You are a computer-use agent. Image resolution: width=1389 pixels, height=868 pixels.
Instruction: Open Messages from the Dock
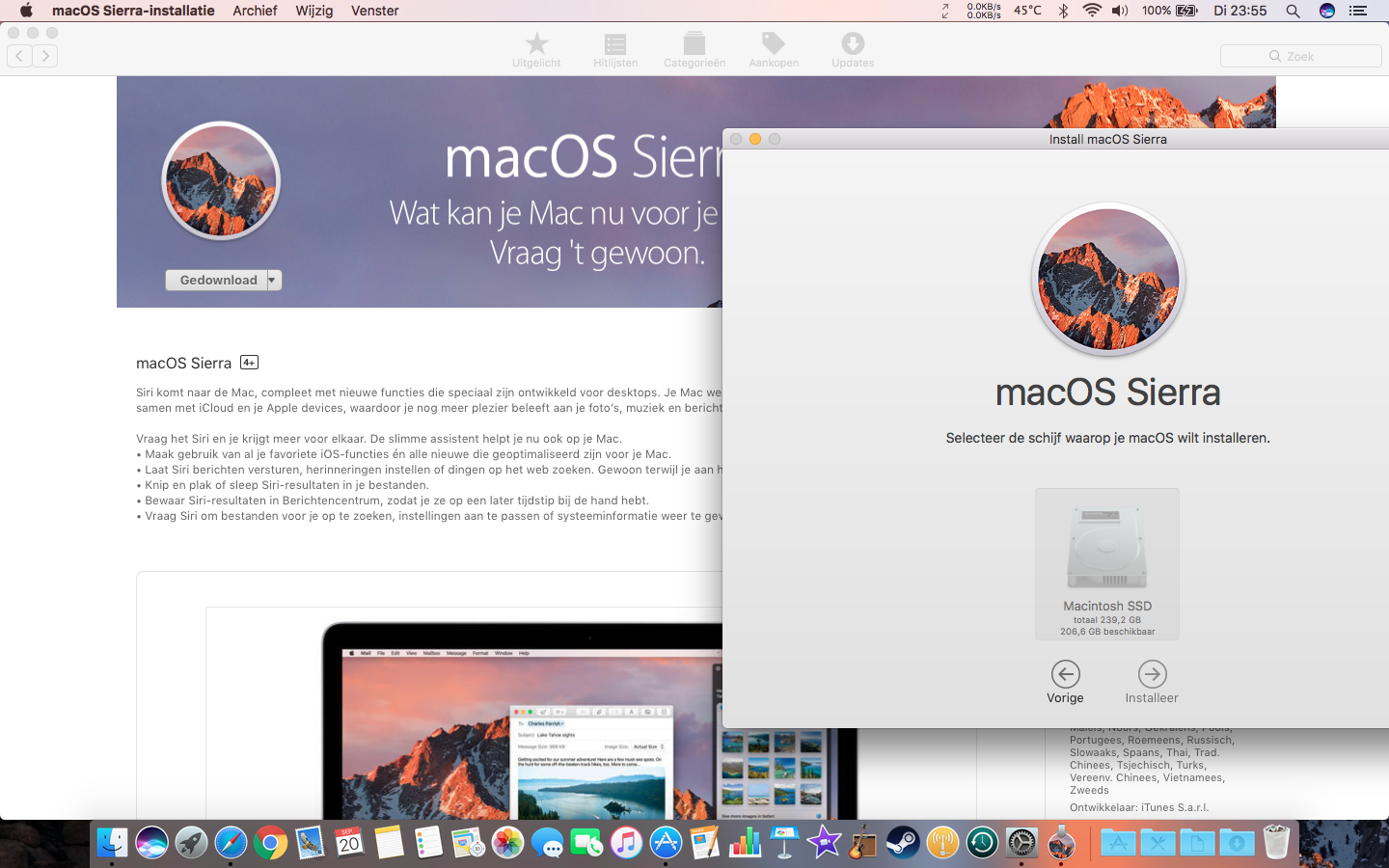click(547, 843)
